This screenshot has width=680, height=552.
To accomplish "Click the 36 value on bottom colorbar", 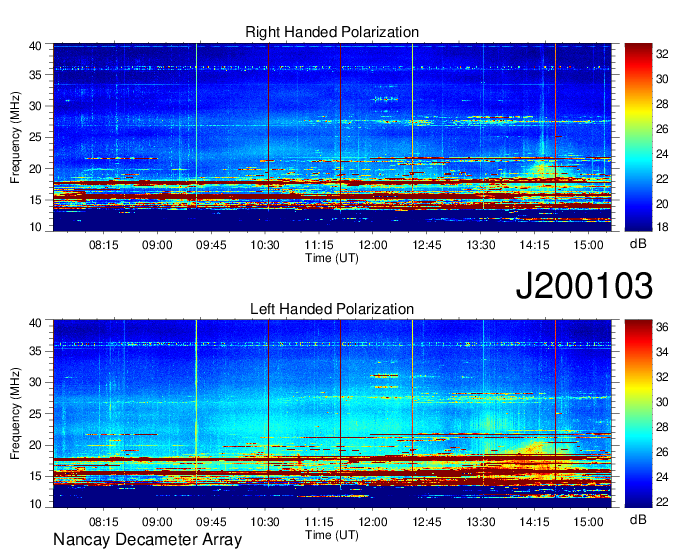I will (x=662, y=327).
